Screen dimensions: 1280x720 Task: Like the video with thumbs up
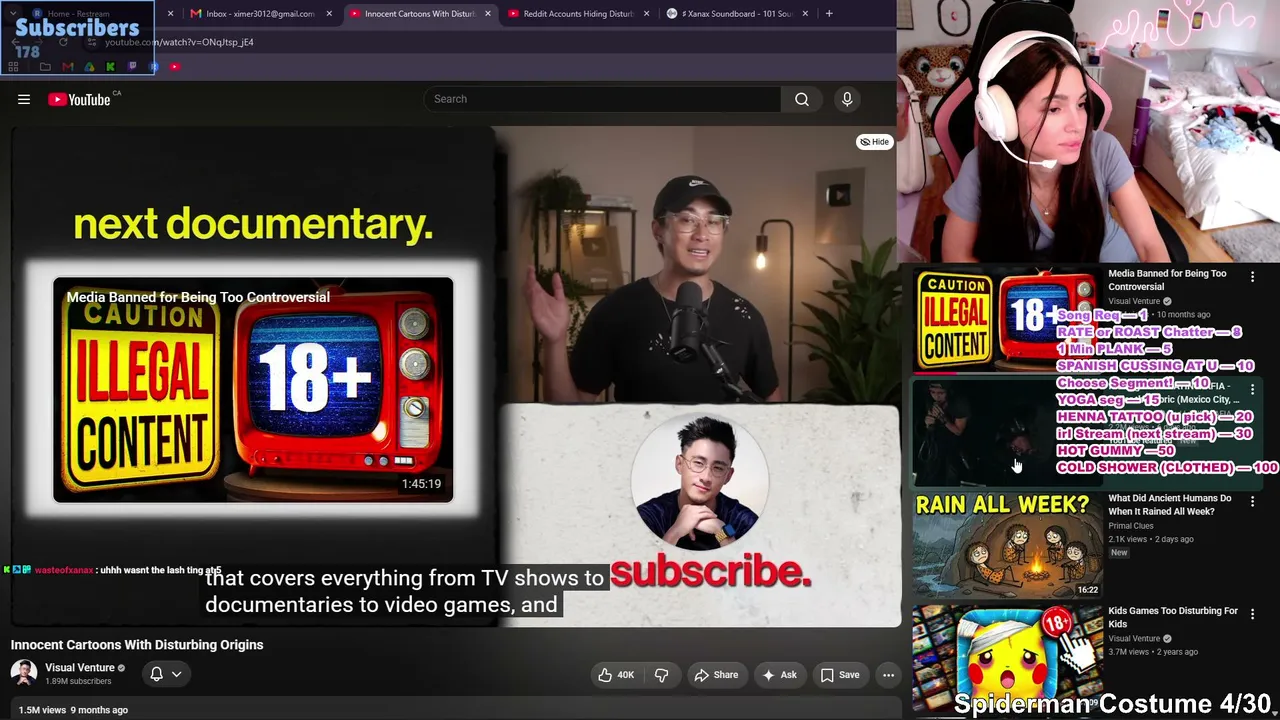tap(616, 675)
